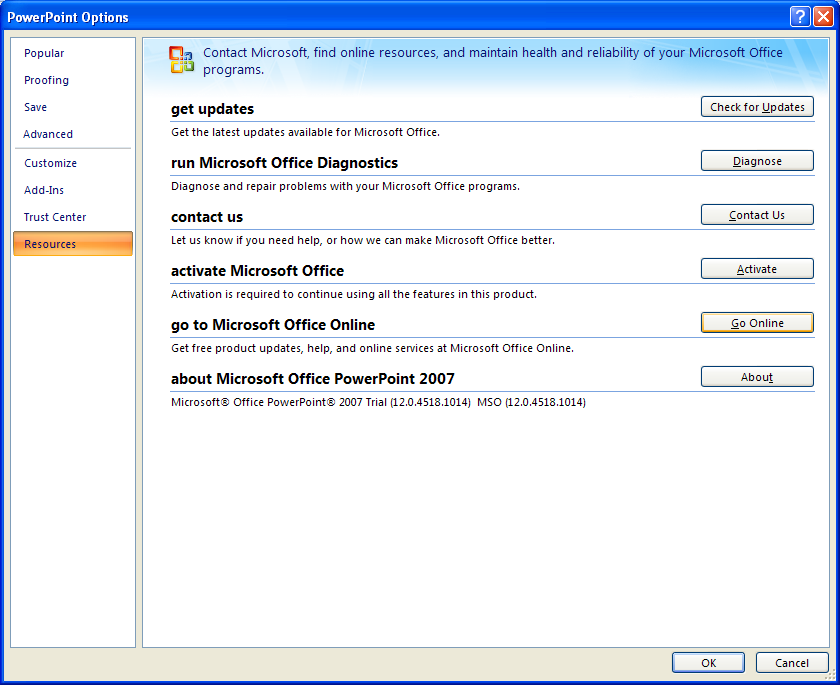
Task: Activate Microsoft Office with Activate button
Action: (757, 269)
